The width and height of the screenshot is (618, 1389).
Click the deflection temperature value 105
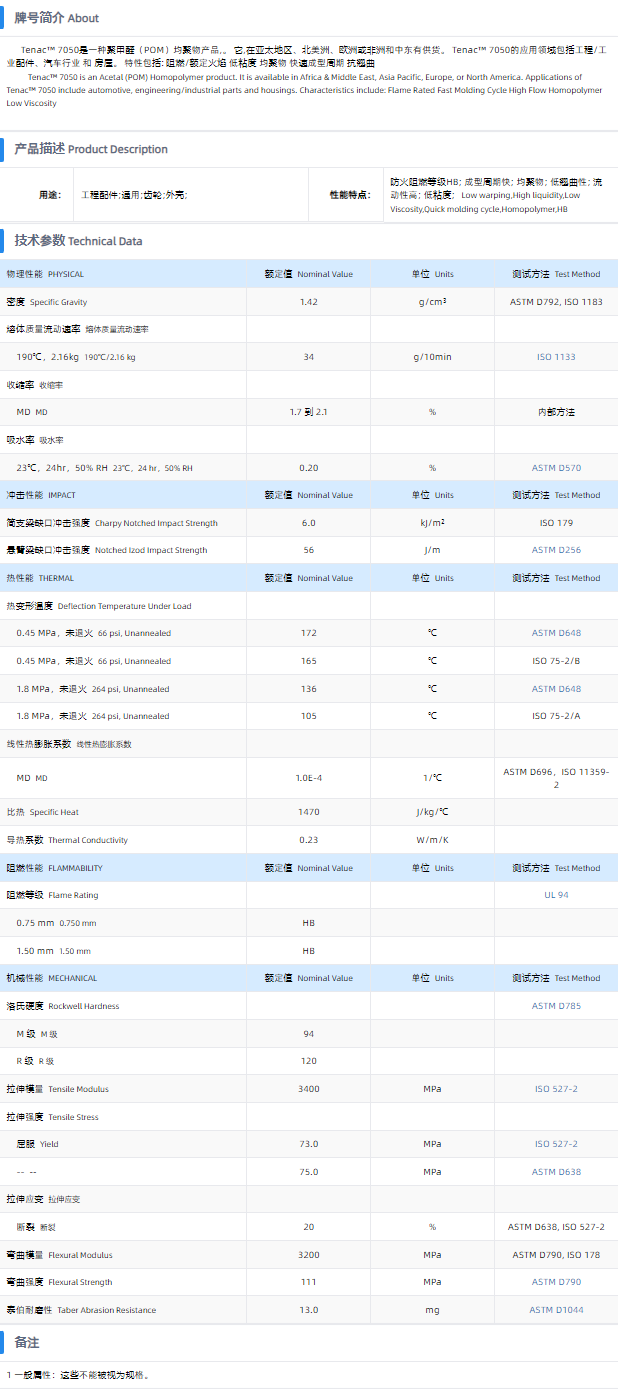(x=309, y=716)
